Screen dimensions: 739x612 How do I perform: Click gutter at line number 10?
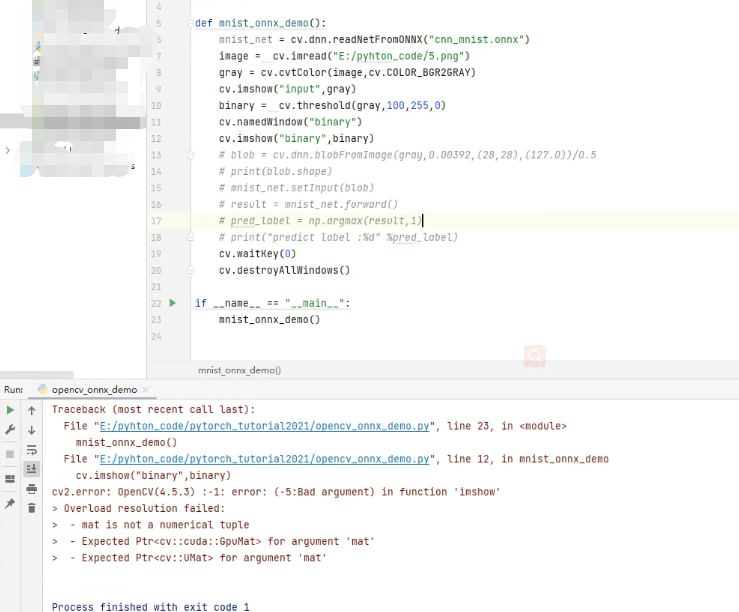(x=156, y=106)
